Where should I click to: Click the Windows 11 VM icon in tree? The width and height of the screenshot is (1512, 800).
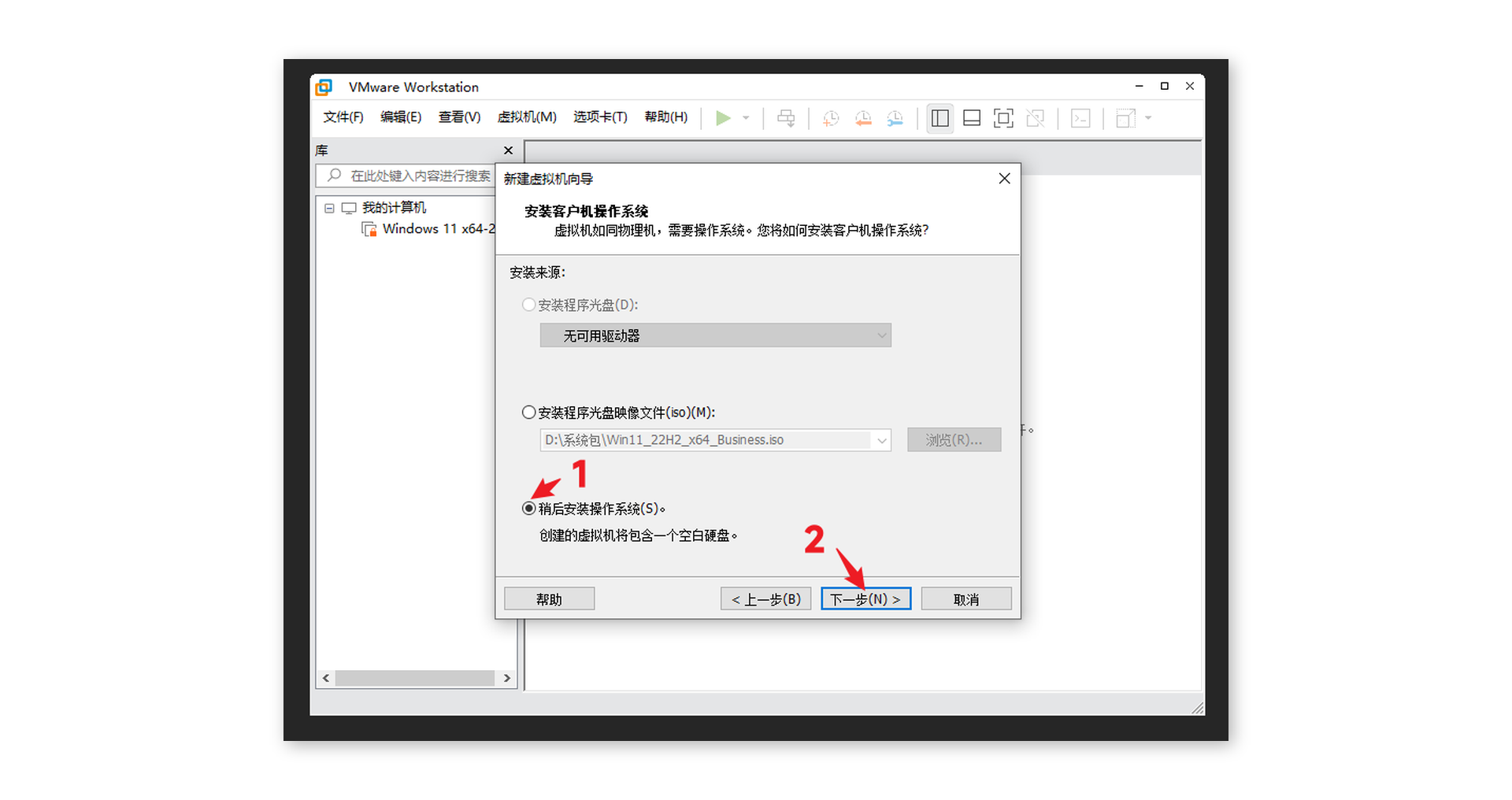point(369,229)
